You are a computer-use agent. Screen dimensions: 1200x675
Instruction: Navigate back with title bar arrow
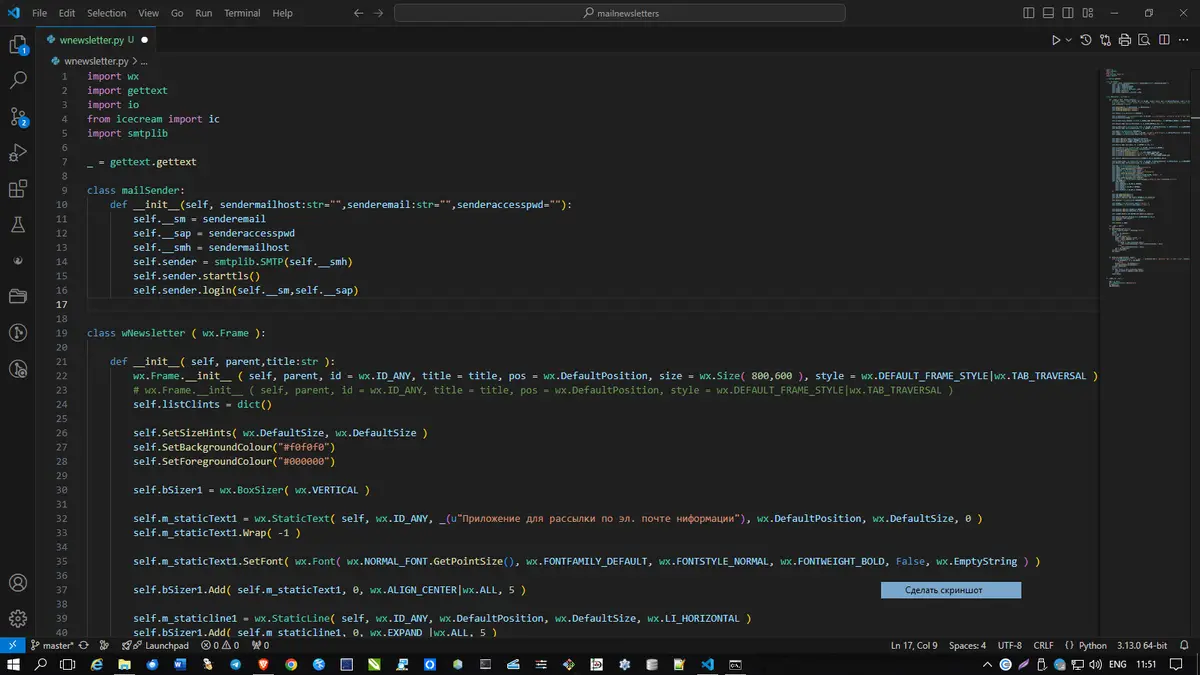[x=358, y=13]
